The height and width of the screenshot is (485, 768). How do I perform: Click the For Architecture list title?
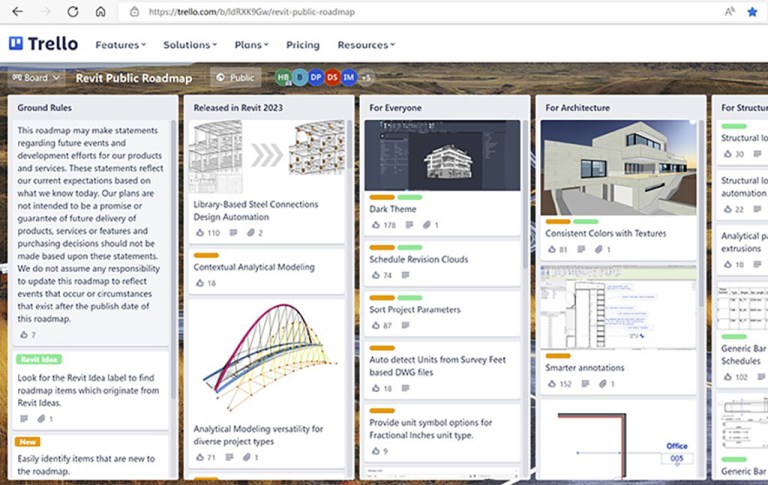(577, 108)
